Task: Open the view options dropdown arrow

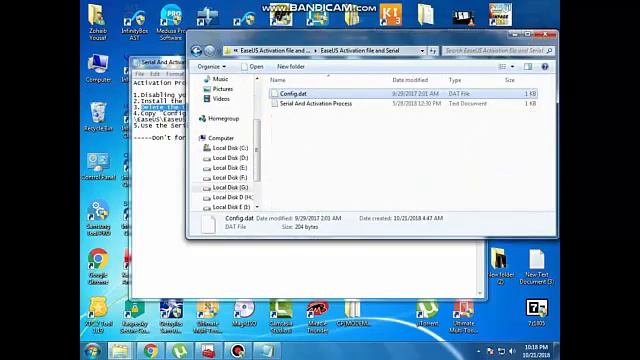Action: click(512, 67)
